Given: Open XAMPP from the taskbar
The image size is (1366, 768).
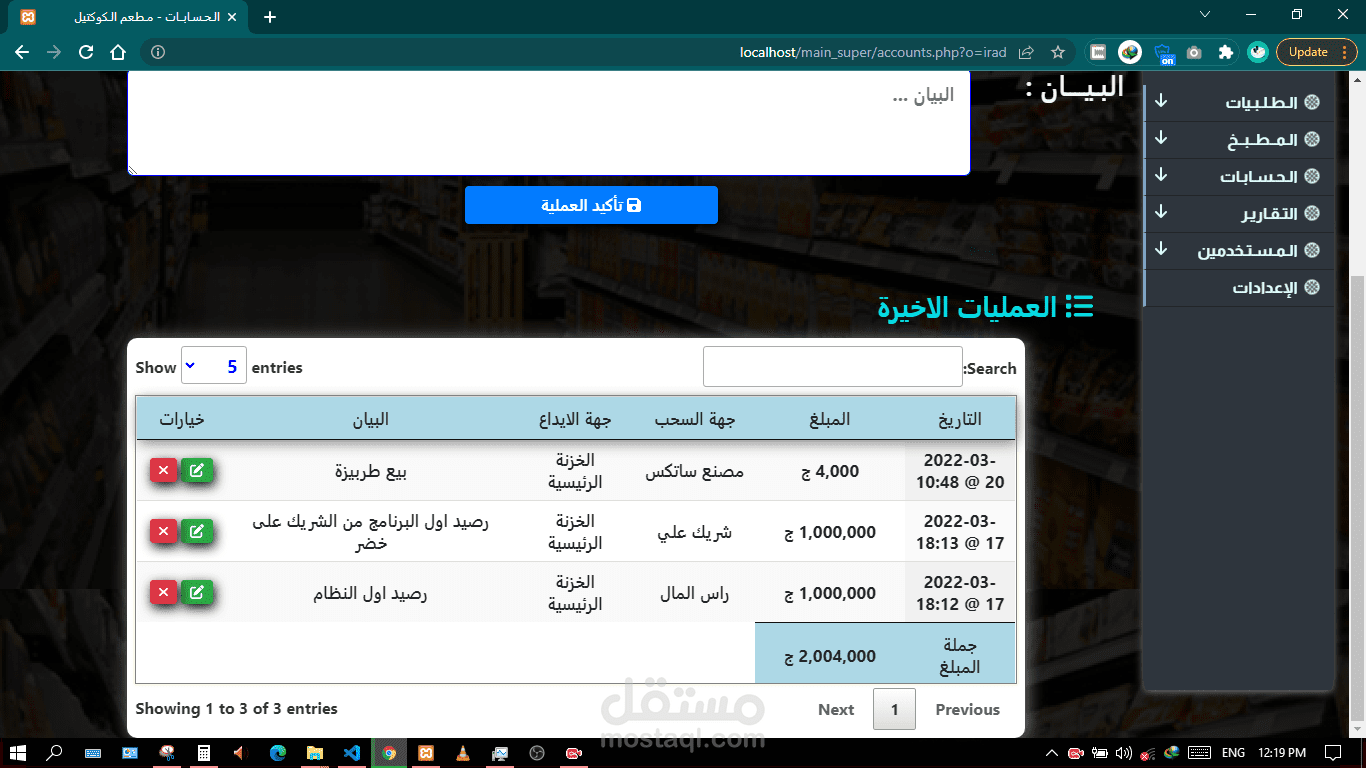Looking at the screenshot, I should tap(426, 752).
